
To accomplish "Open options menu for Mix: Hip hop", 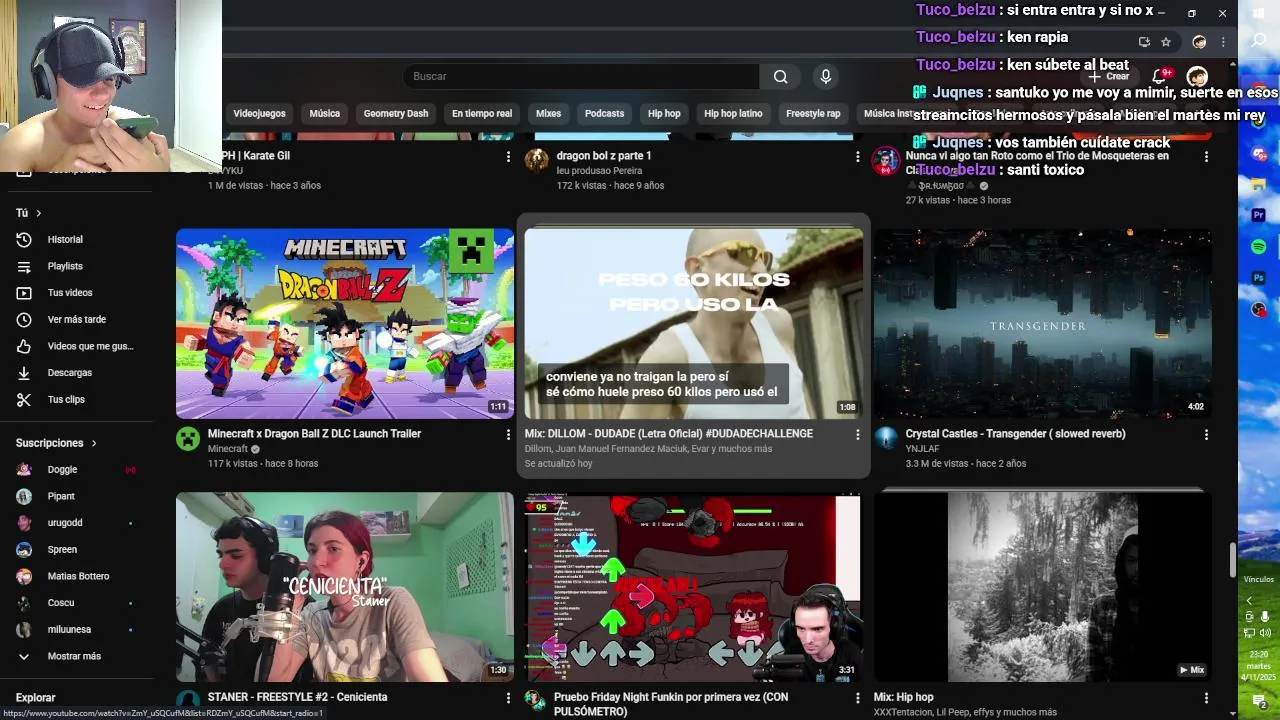I will (1206, 698).
